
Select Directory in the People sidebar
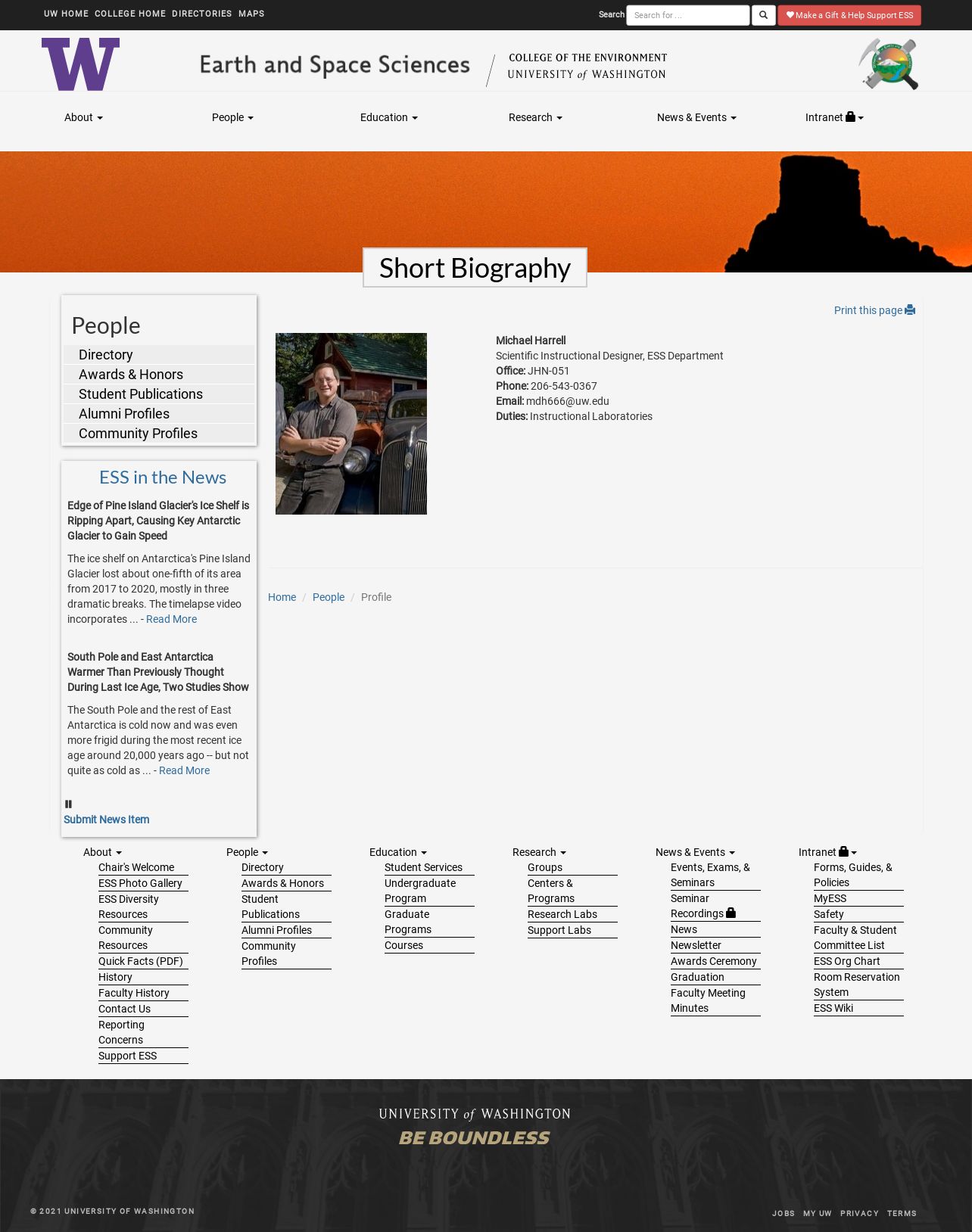pos(159,355)
